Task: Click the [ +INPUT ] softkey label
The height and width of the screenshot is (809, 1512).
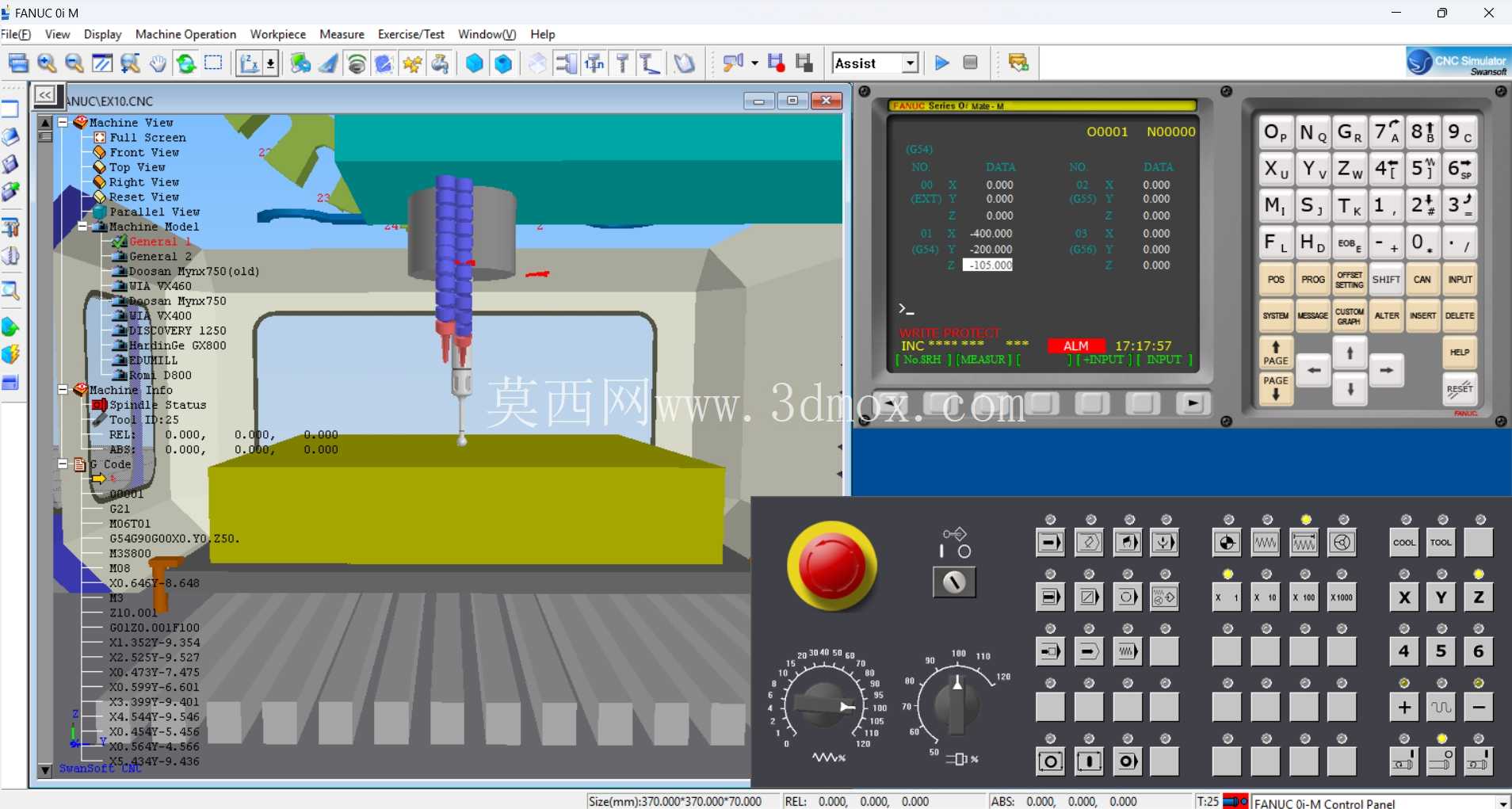Action: [1103, 360]
